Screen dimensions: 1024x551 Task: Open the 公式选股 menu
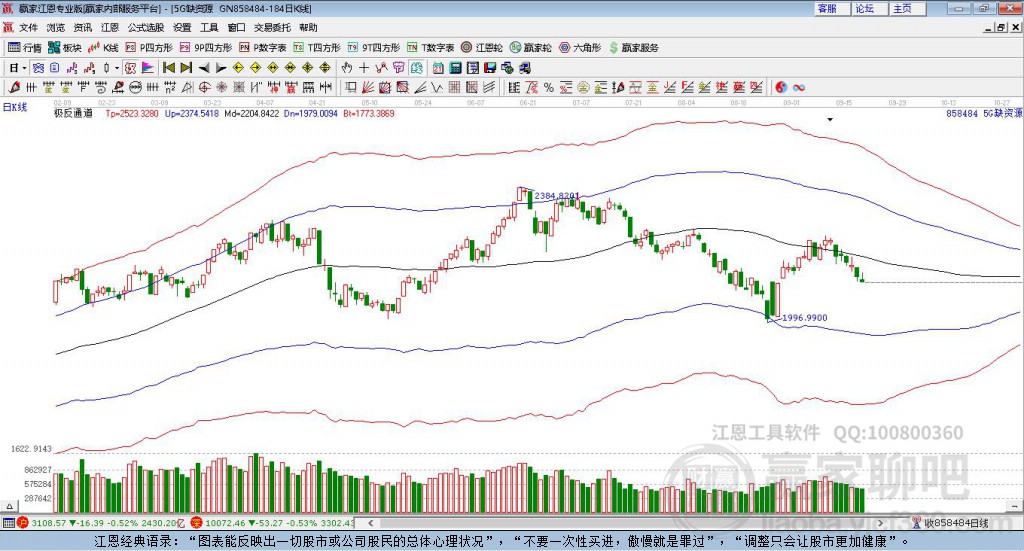click(x=146, y=27)
